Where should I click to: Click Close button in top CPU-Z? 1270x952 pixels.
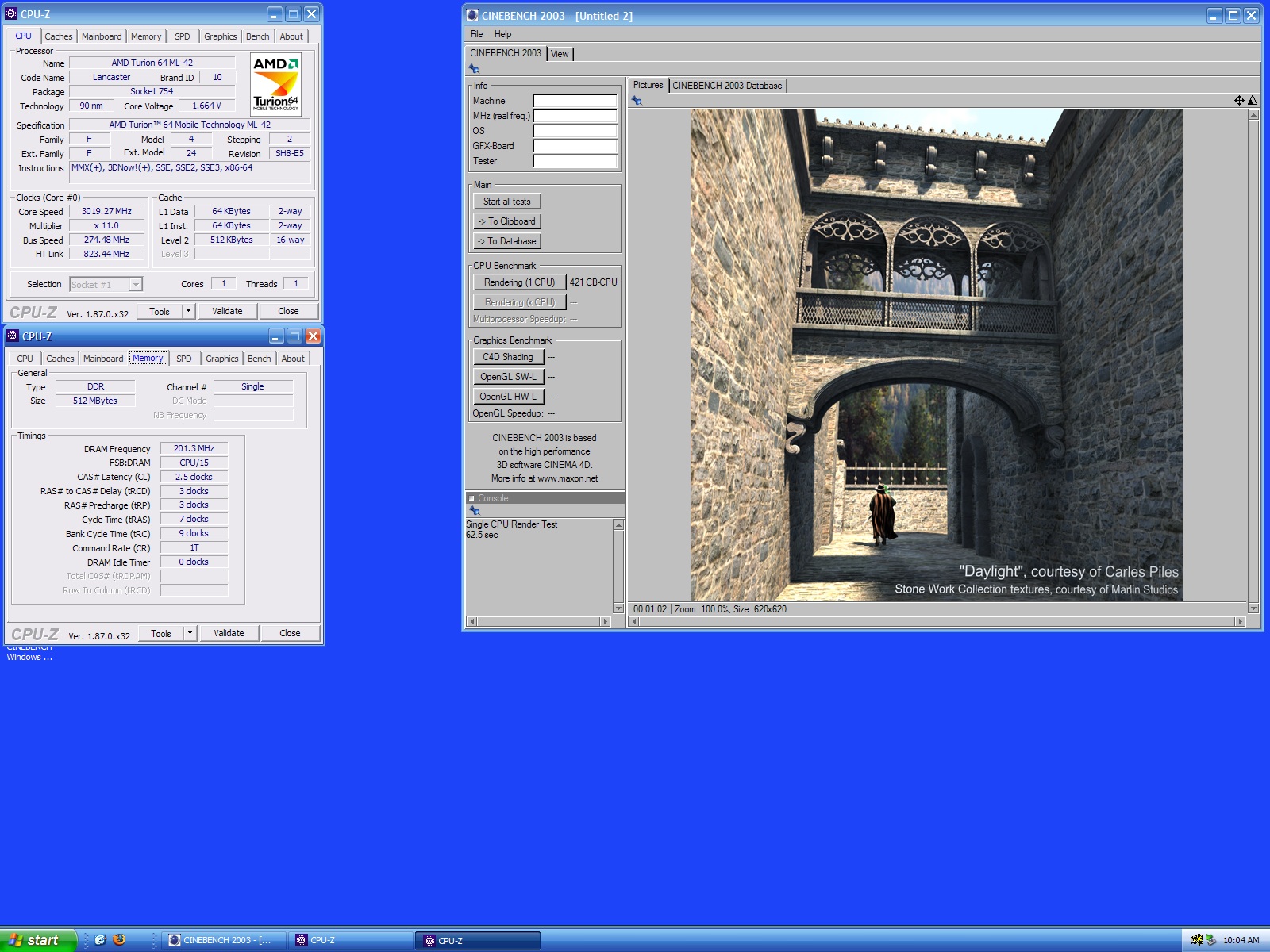click(x=288, y=311)
